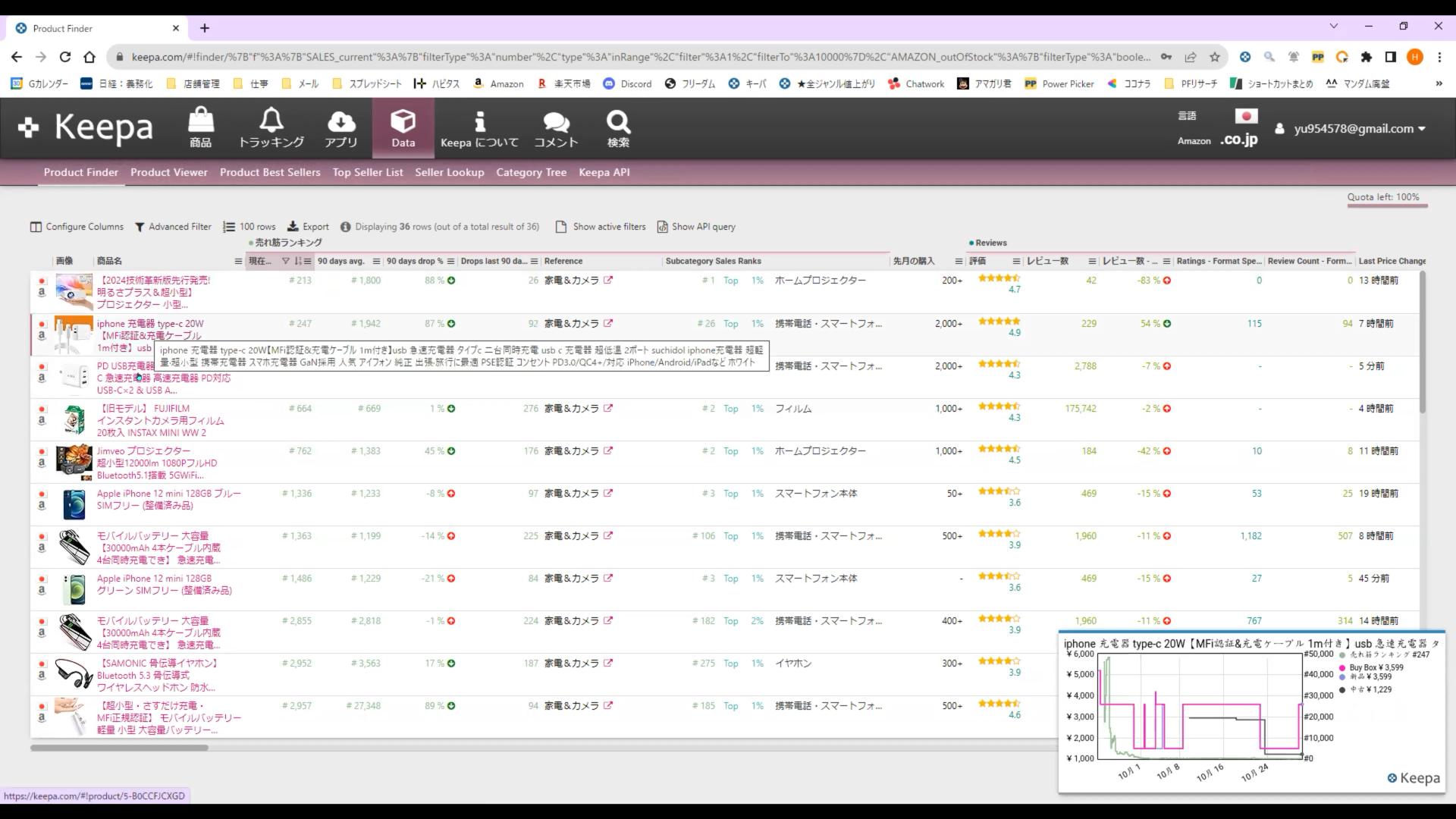Switch to Top Seller List tab

[x=368, y=172]
